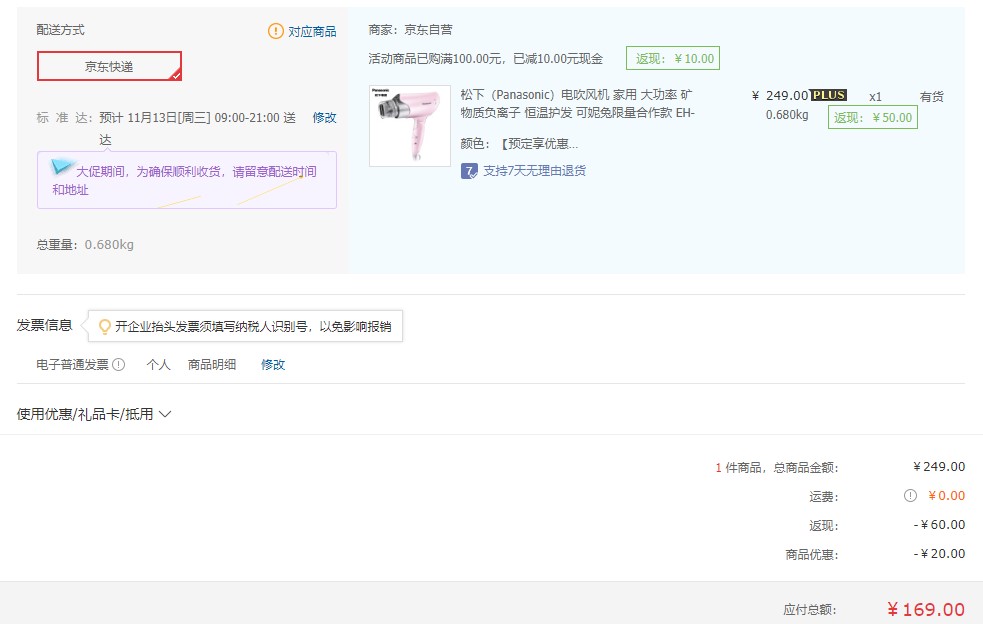This screenshot has height=624, width=983.
Task: Click the paper plane icon in notice
Action: [x=61, y=166]
